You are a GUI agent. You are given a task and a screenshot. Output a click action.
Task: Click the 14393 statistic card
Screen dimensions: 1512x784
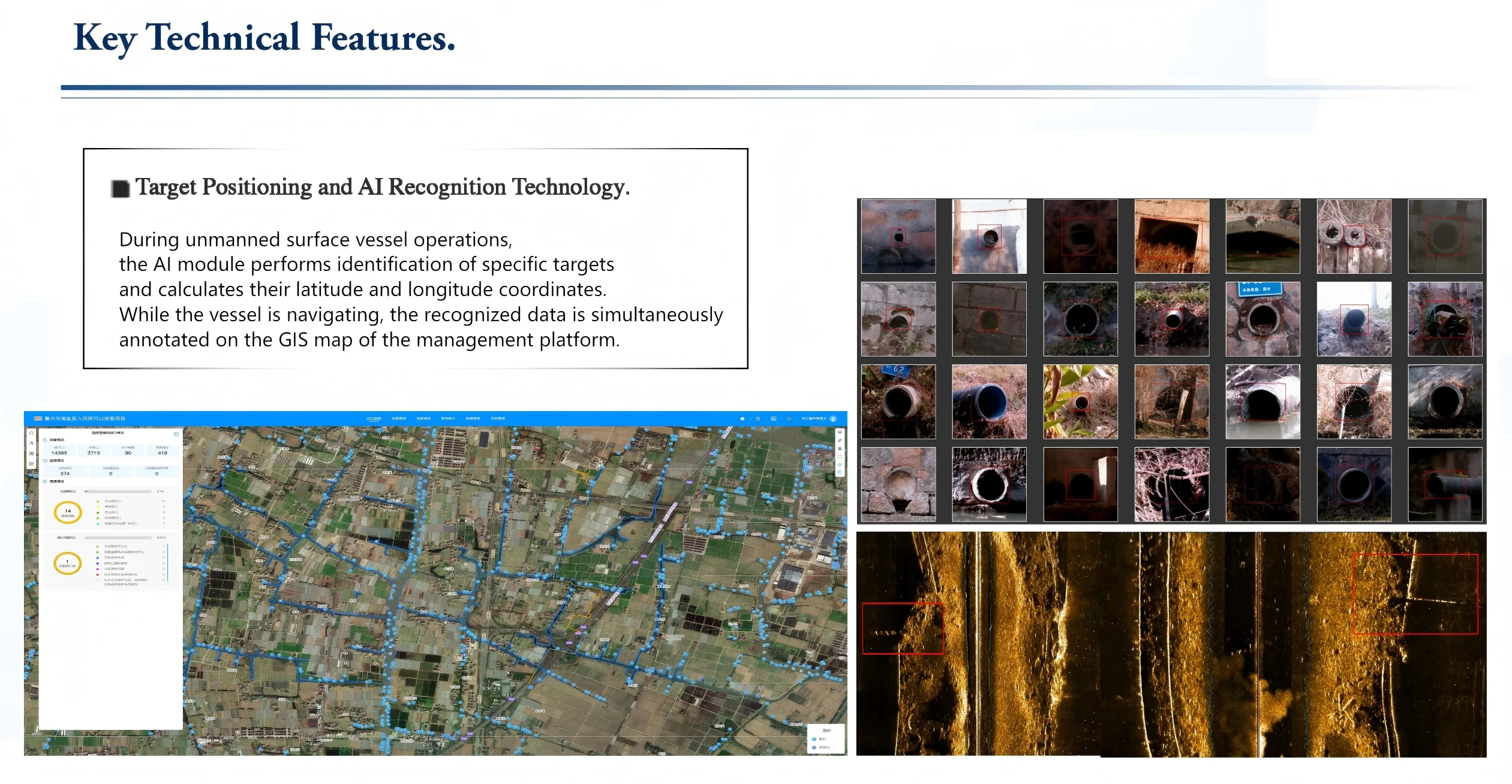tap(59, 451)
